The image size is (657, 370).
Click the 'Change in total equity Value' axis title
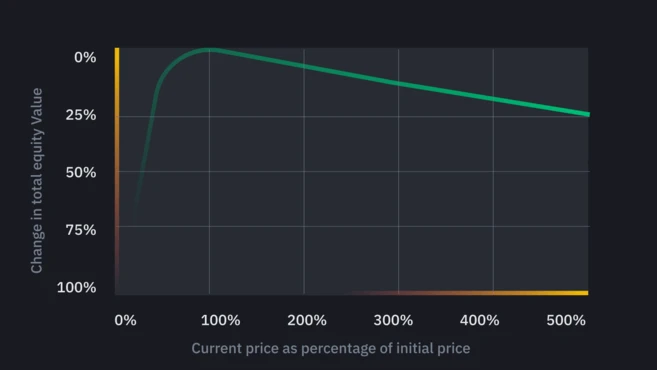[37, 181]
